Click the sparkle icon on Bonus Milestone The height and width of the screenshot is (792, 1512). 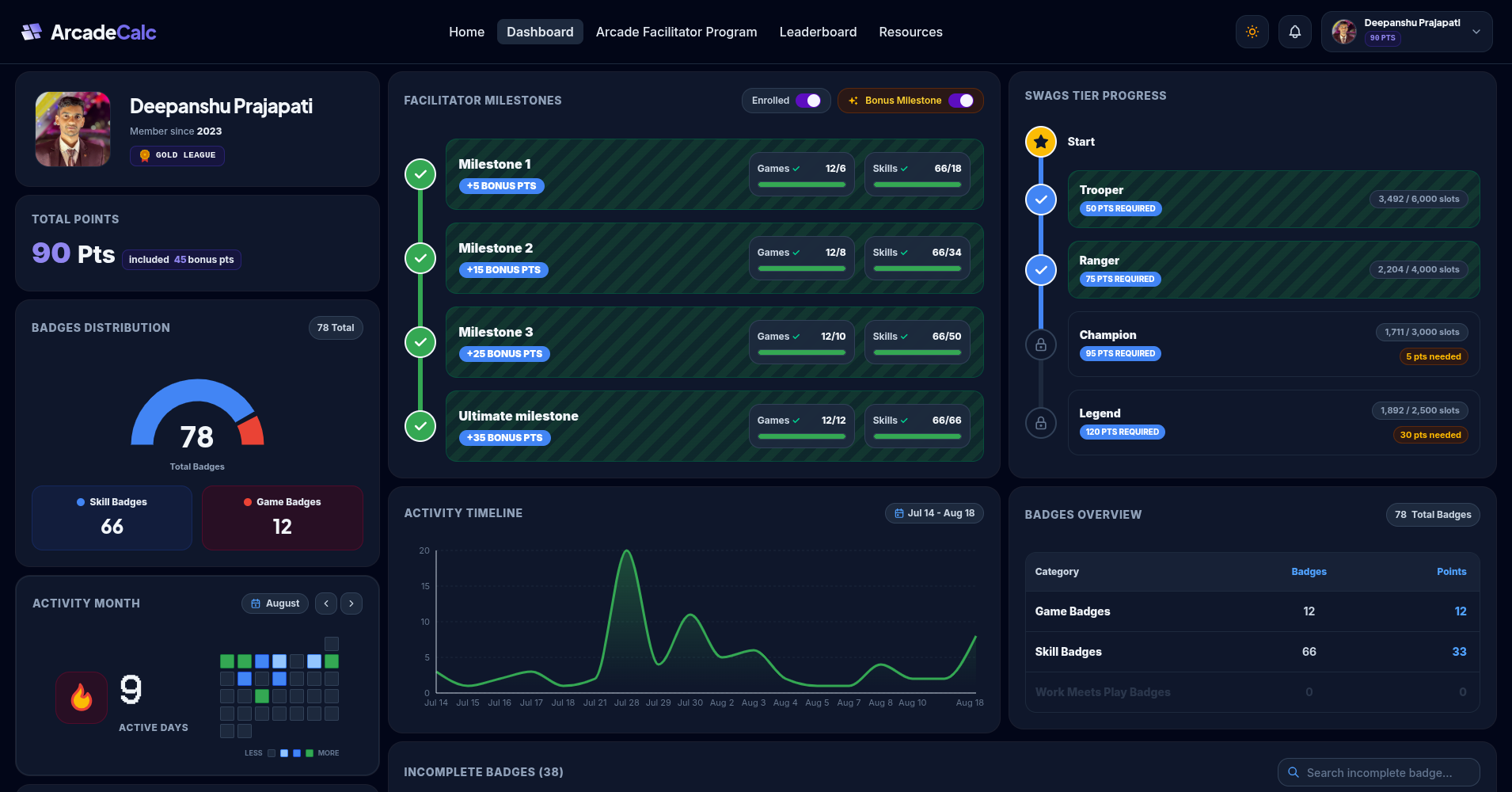(x=853, y=101)
